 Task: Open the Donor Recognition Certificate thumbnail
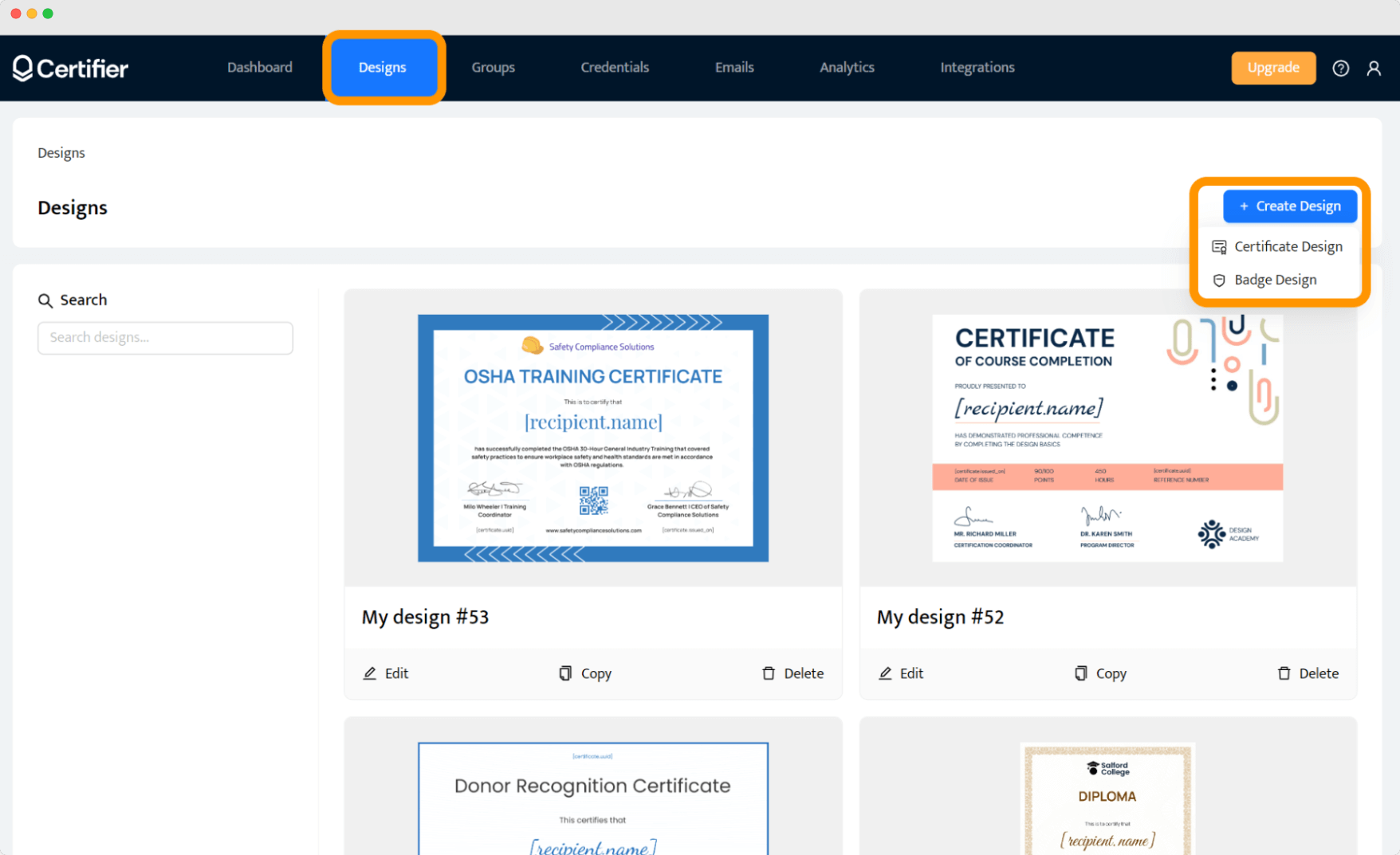point(593,798)
